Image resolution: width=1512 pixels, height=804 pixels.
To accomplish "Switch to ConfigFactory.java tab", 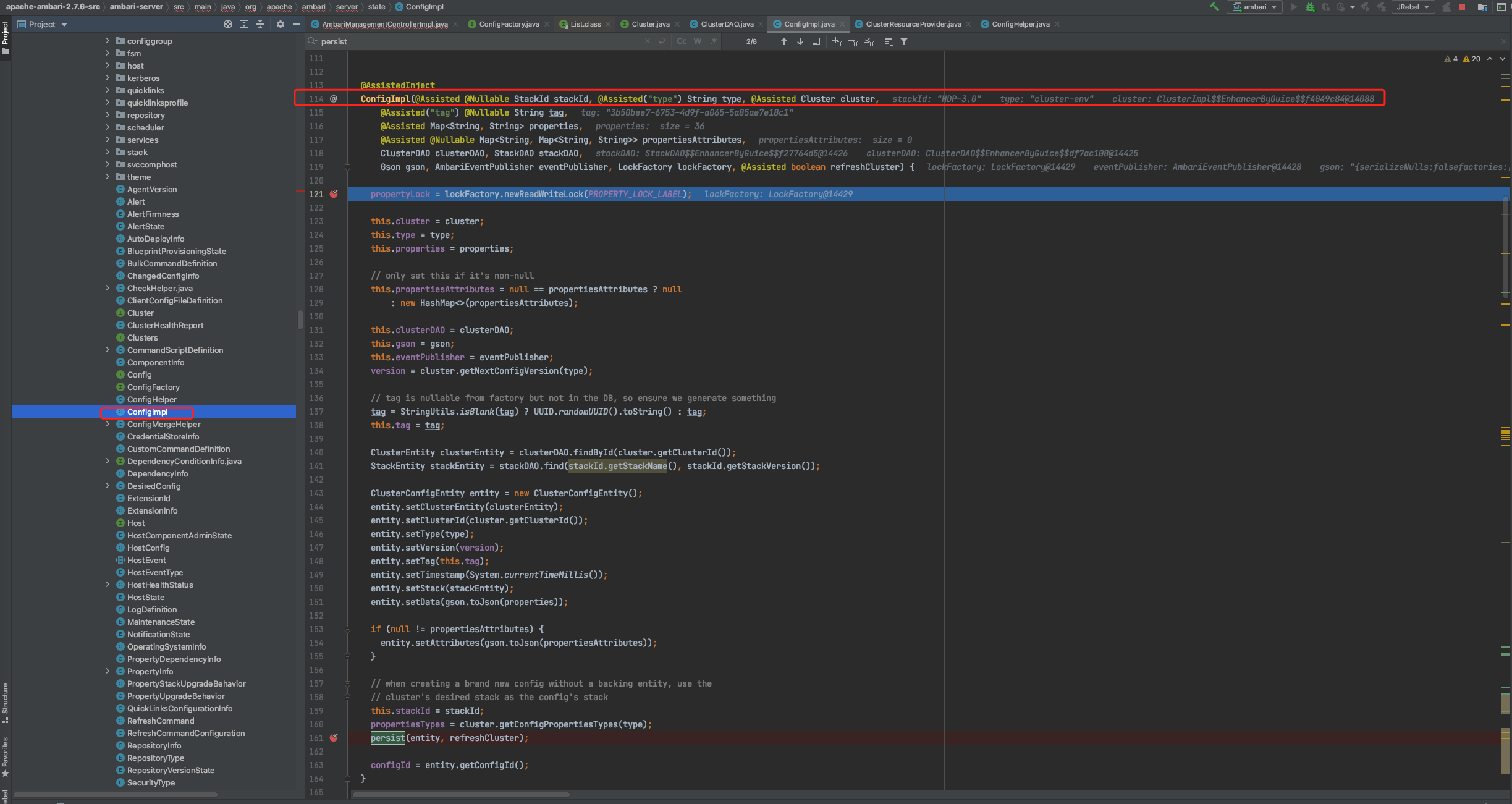I will [x=509, y=24].
